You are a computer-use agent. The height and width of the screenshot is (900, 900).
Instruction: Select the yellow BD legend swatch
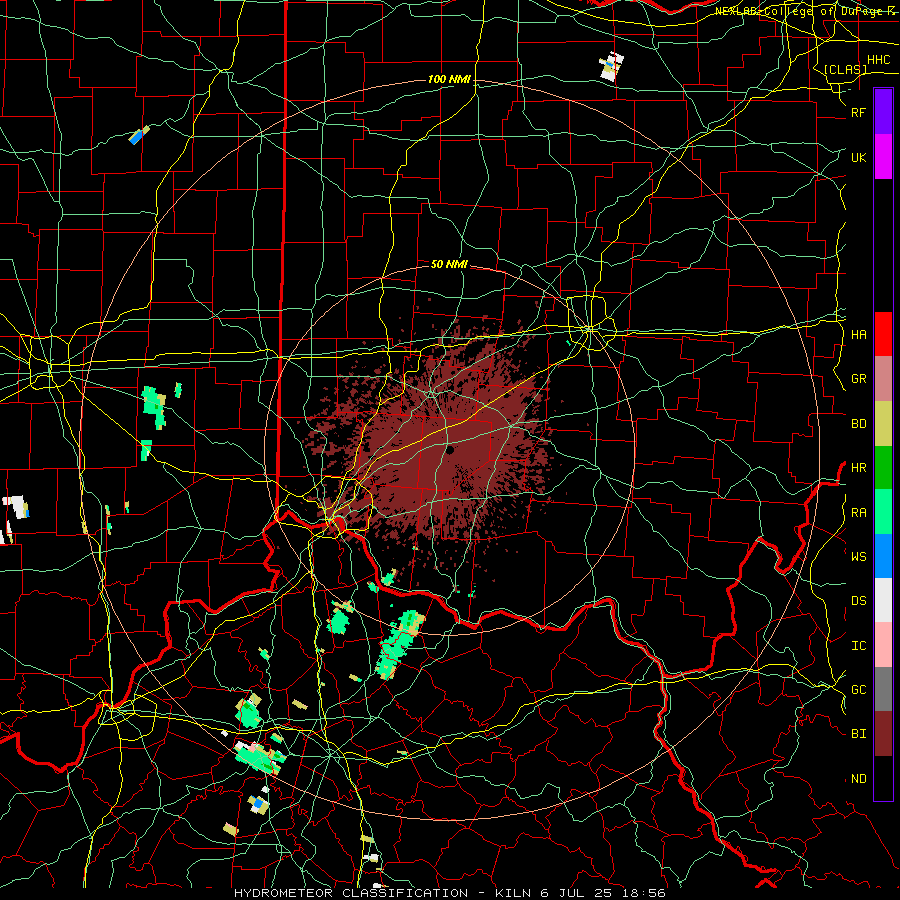click(x=883, y=423)
